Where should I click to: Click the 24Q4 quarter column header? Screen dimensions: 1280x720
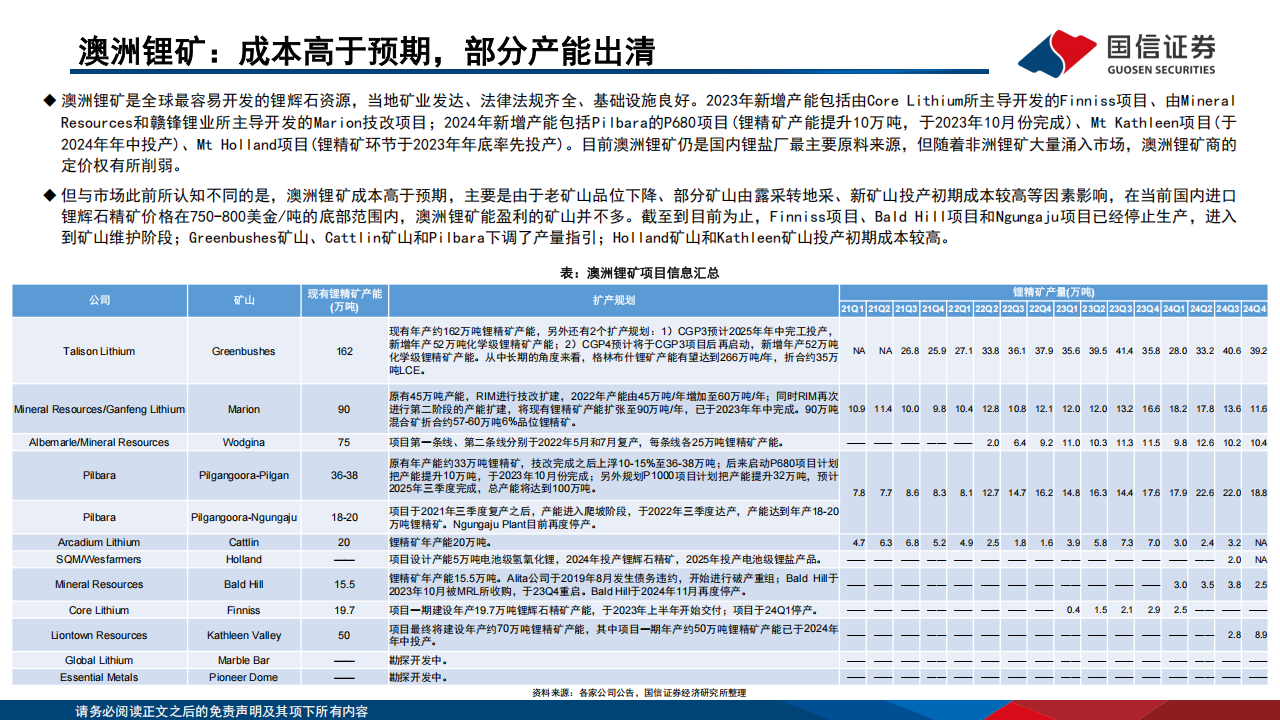1254,308
